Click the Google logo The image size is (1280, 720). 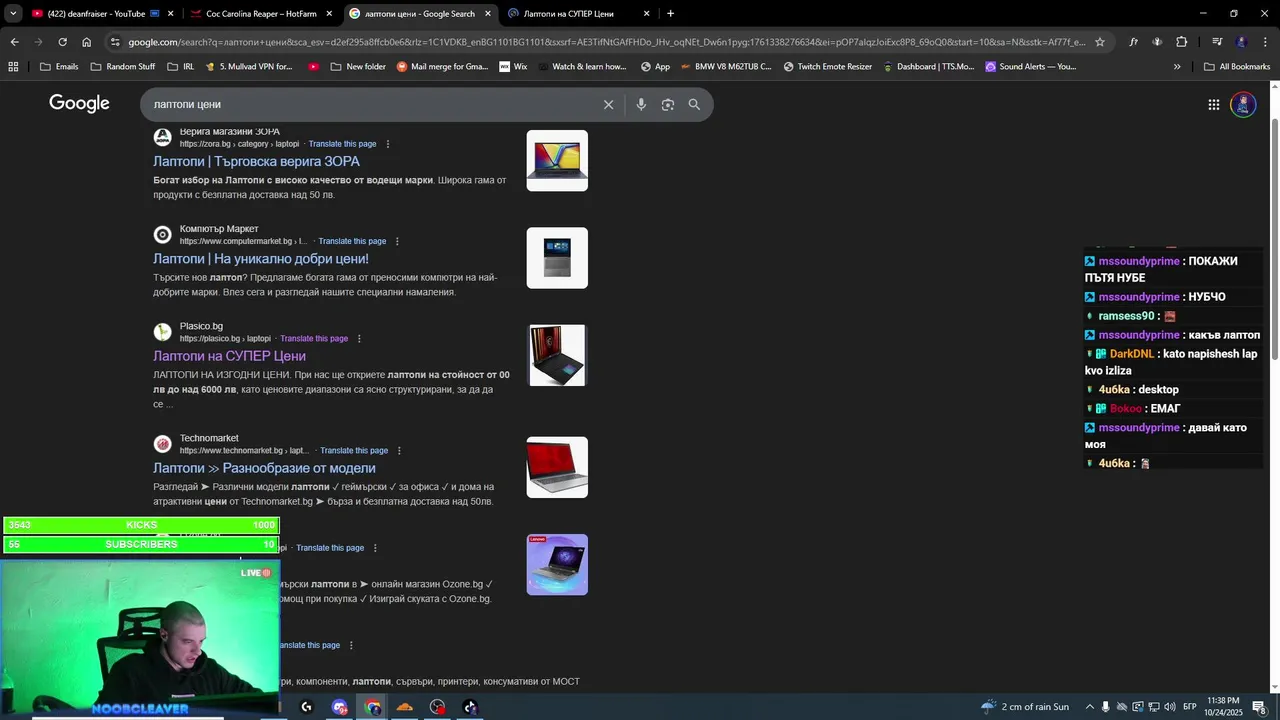[79, 103]
